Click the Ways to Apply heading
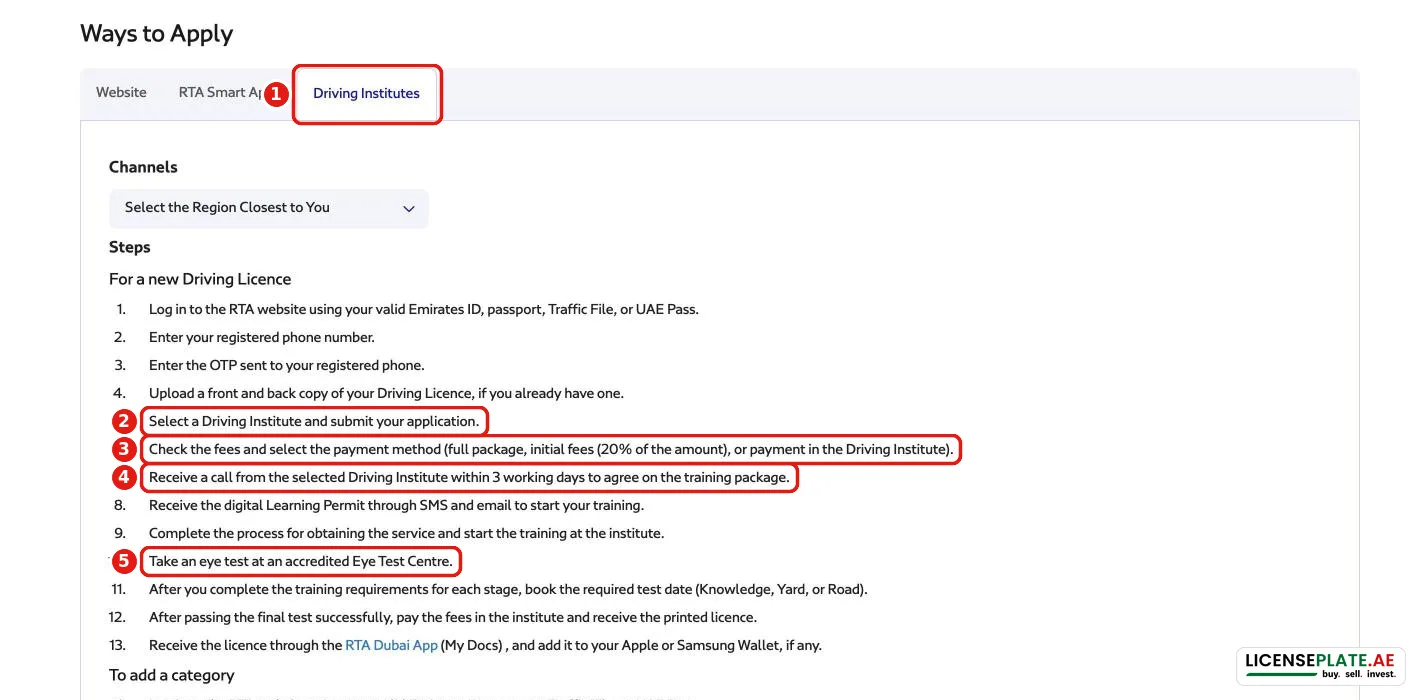The height and width of the screenshot is (700, 1420). pyautogui.click(x=156, y=34)
